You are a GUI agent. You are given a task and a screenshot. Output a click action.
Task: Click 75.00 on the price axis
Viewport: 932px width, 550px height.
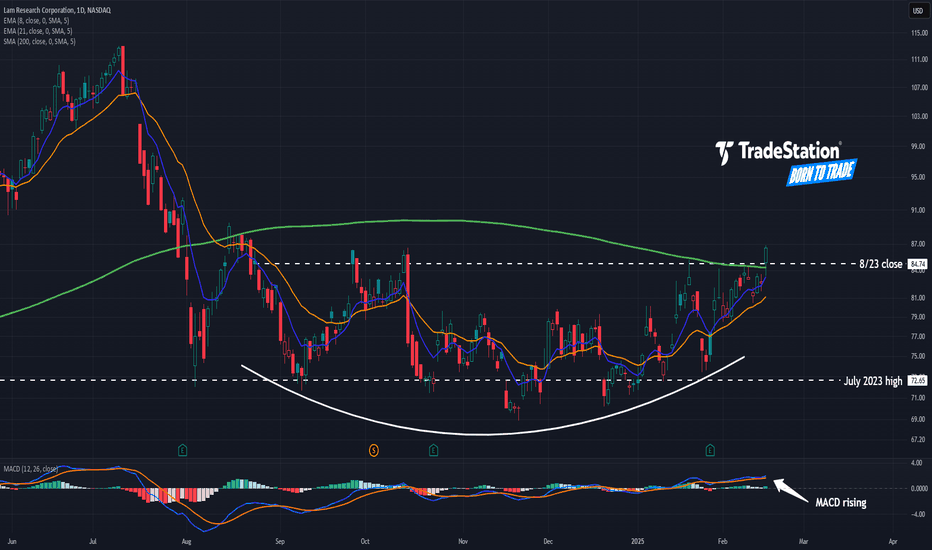pyautogui.click(x=919, y=356)
